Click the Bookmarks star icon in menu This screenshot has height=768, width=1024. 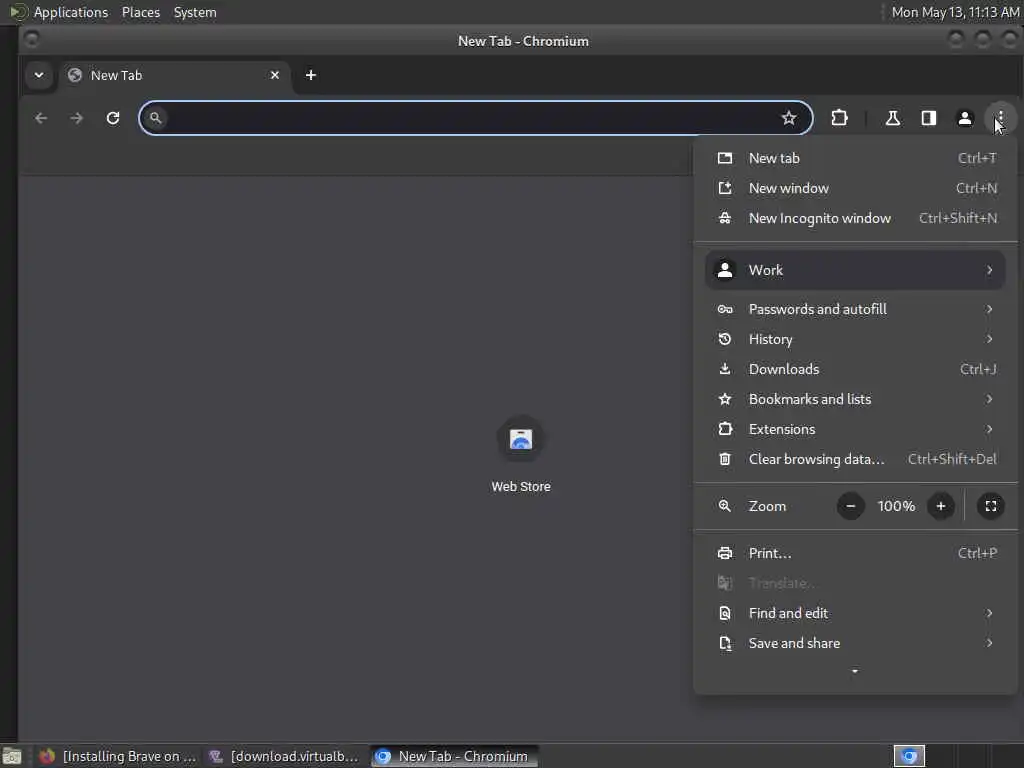click(x=725, y=400)
